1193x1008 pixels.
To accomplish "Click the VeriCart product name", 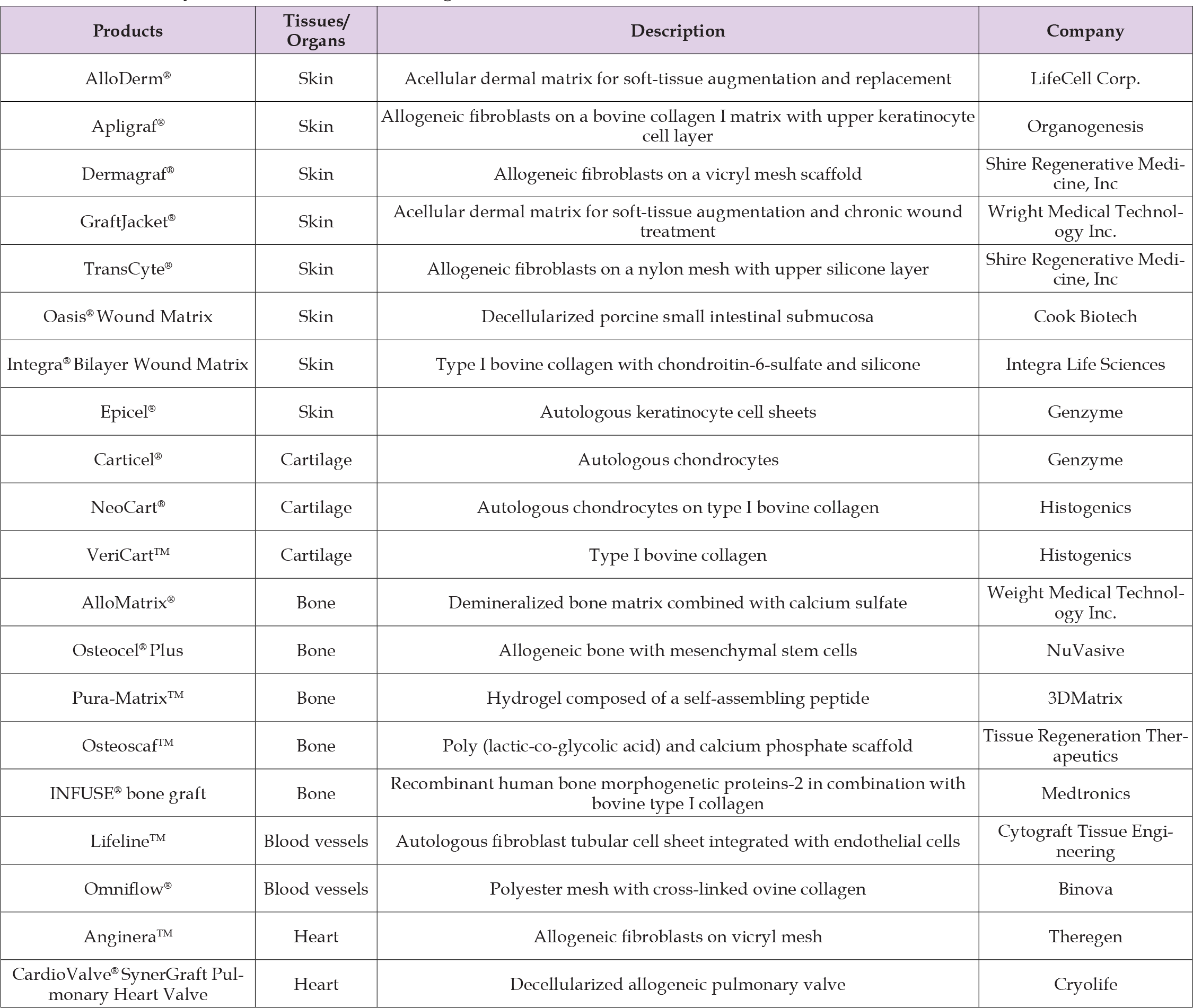I will click(x=127, y=555).
